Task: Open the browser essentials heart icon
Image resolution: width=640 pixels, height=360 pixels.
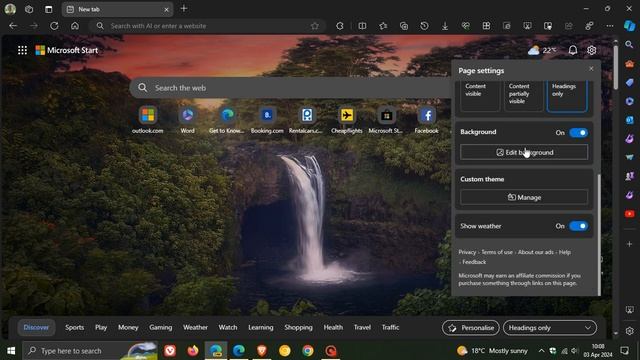Action: pos(466,26)
